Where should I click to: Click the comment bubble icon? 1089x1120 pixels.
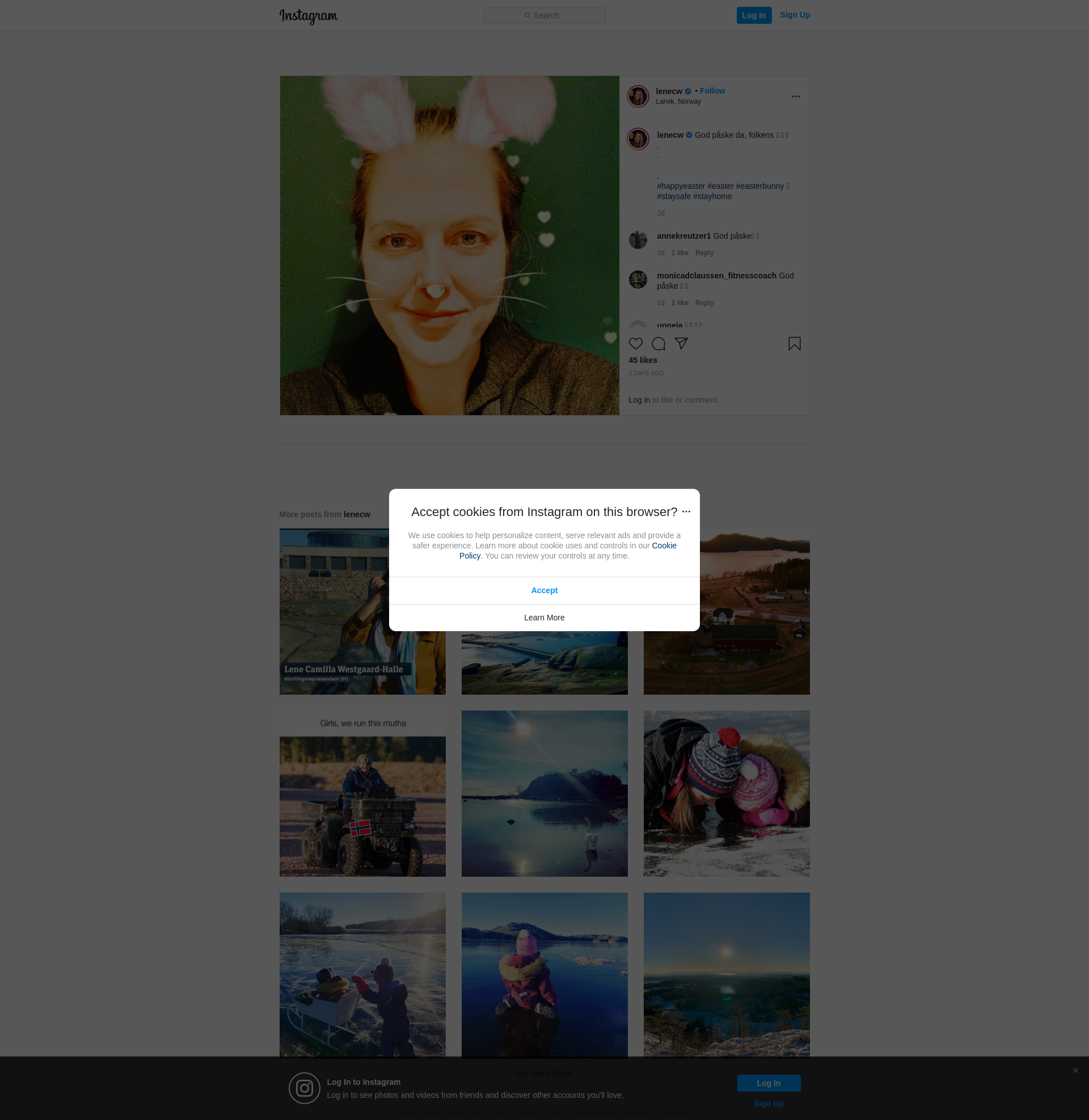(x=659, y=344)
